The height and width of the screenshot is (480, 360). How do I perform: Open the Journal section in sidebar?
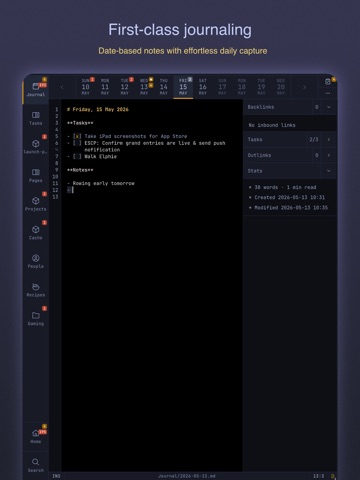click(36, 89)
